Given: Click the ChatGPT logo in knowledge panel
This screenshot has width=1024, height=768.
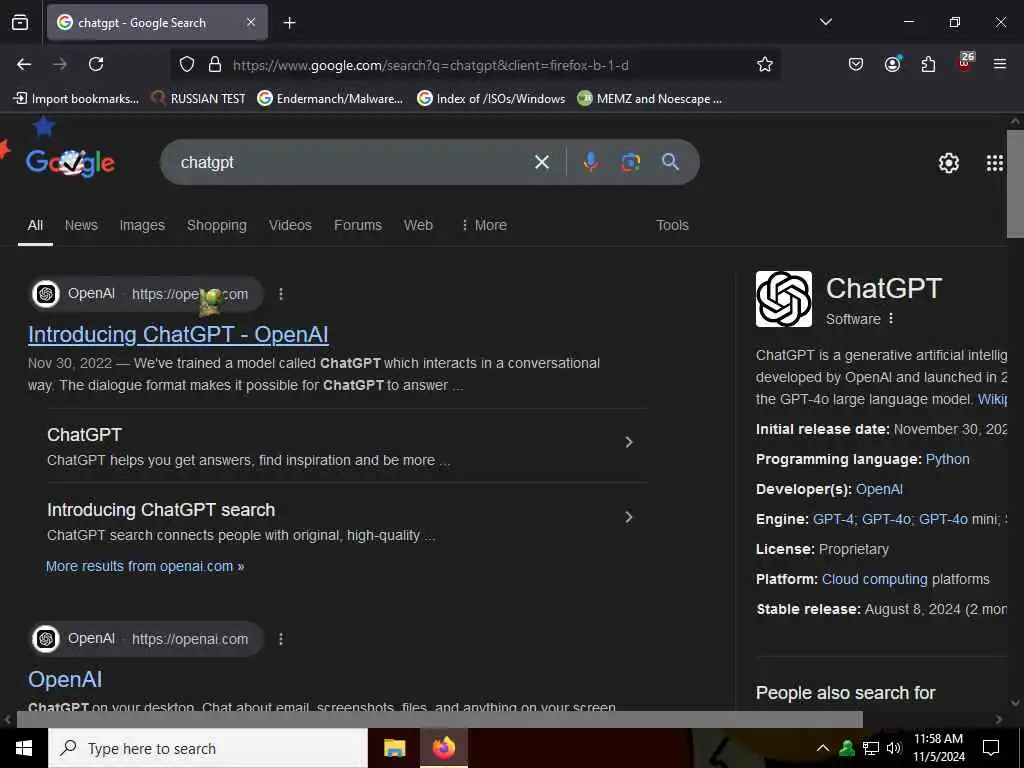Looking at the screenshot, I should click(784, 299).
